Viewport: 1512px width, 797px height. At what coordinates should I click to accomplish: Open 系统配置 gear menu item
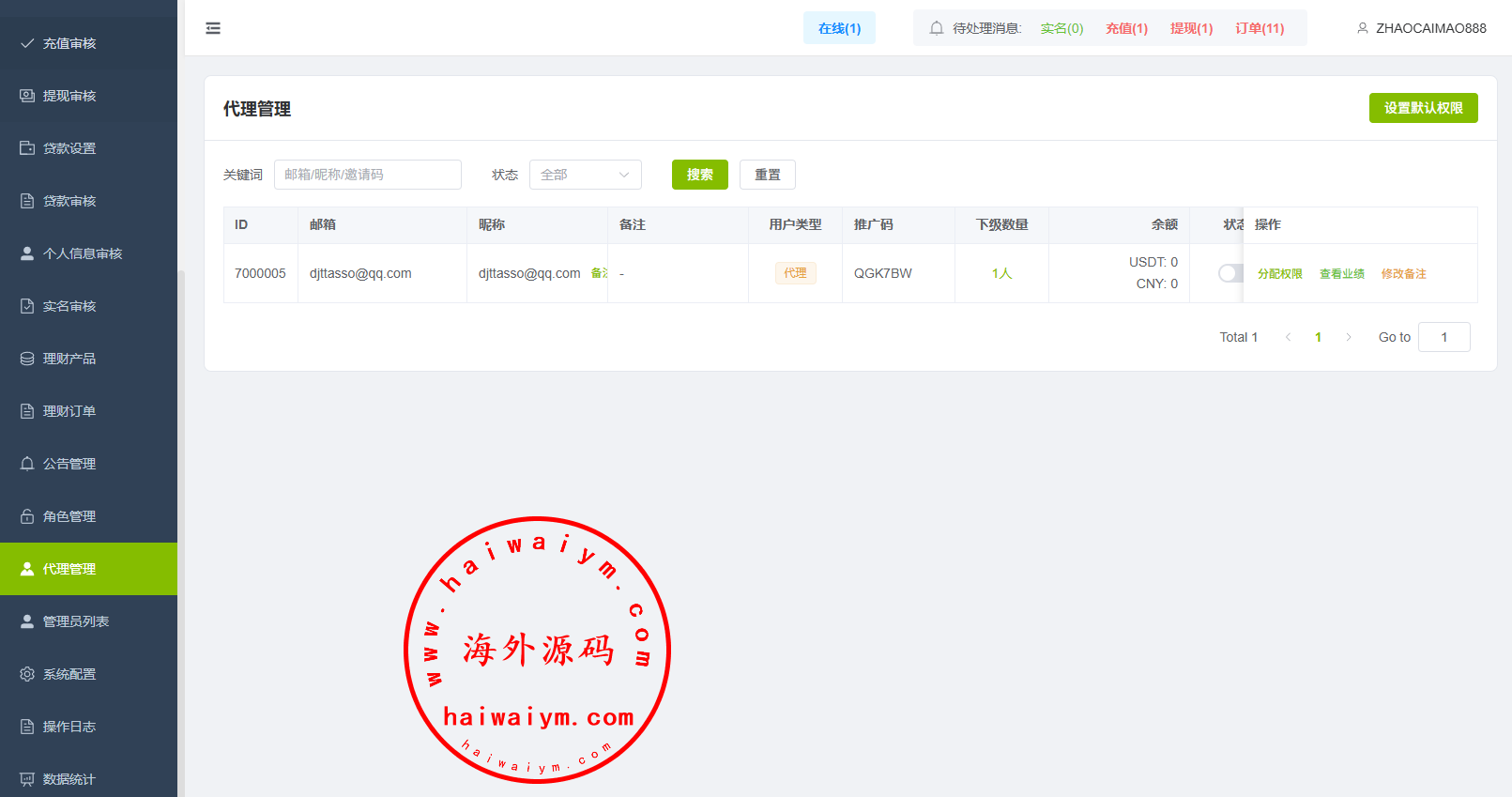point(69,674)
